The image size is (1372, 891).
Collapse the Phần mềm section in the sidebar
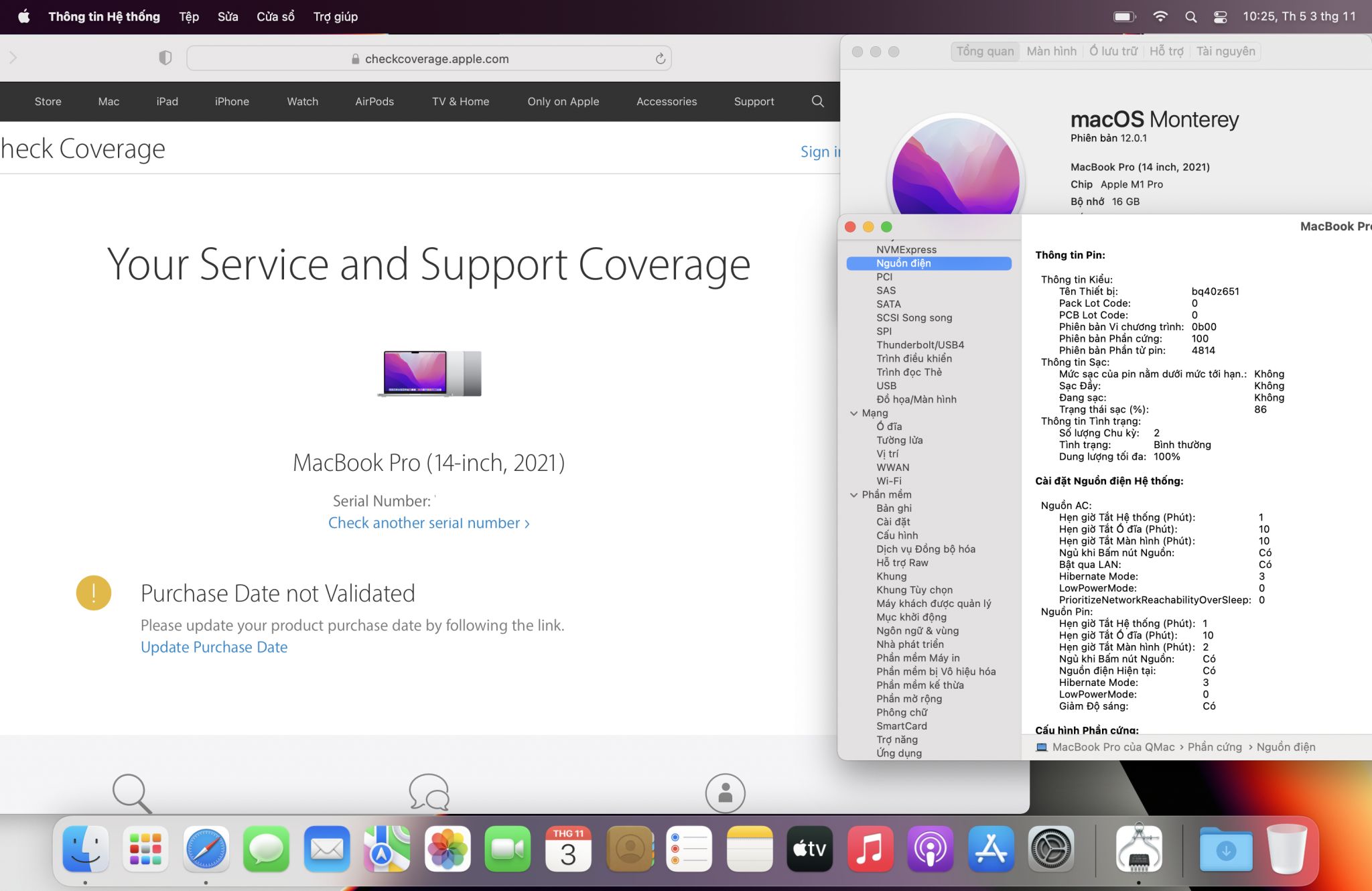click(853, 495)
